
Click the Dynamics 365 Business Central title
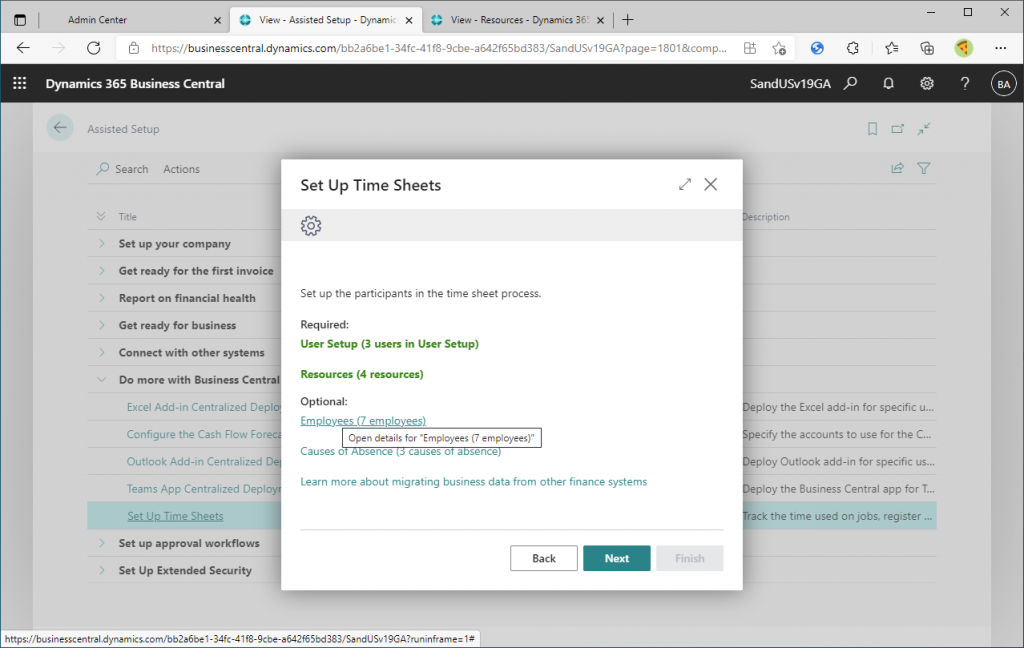pos(135,84)
